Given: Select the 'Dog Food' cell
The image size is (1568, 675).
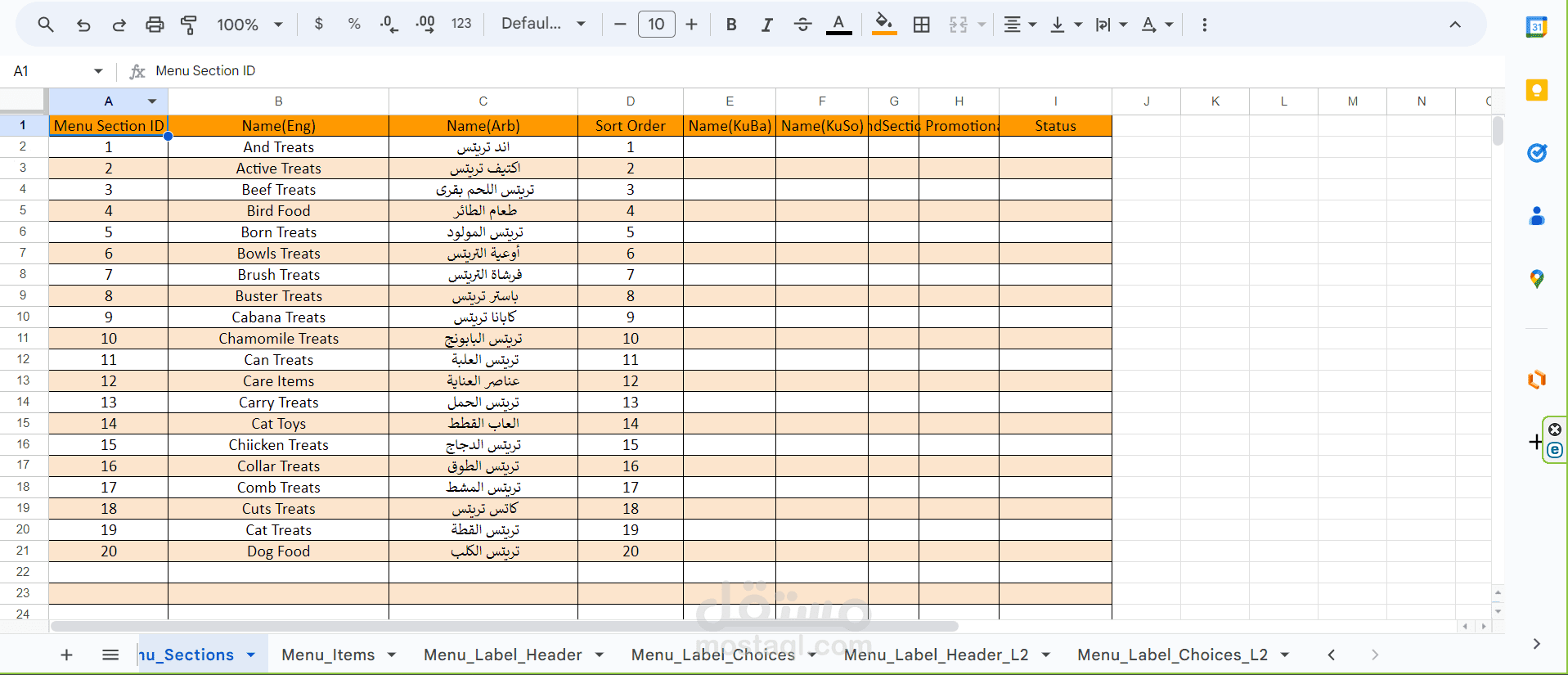Looking at the screenshot, I should click(278, 551).
